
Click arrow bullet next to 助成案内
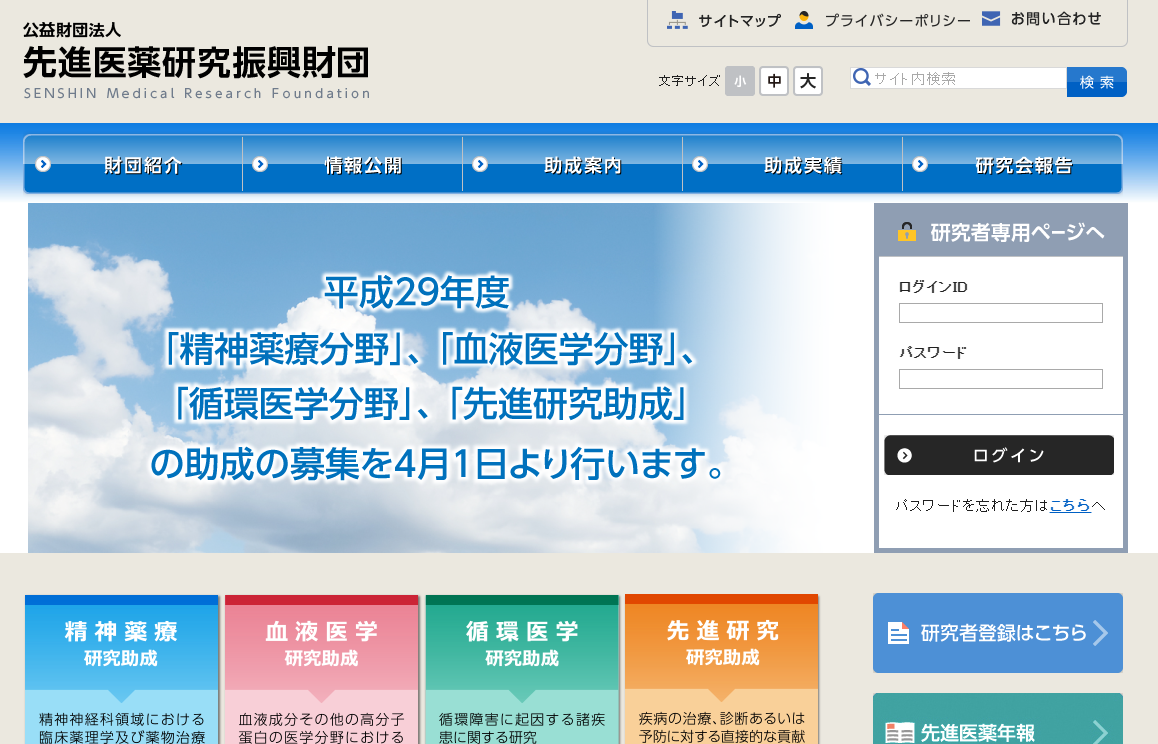pos(480,164)
